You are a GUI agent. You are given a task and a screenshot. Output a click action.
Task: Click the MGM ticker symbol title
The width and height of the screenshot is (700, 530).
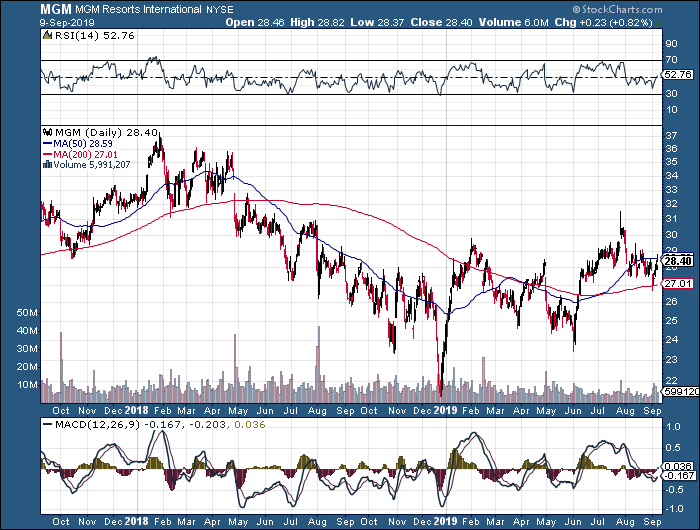[56, 9]
